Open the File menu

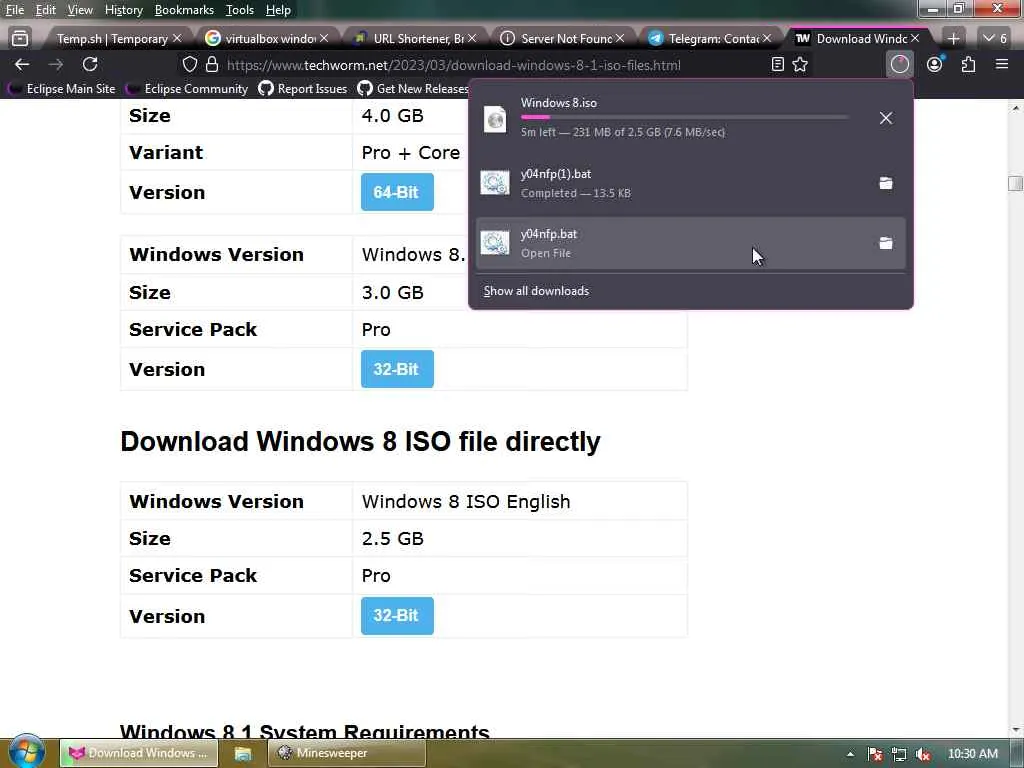point(14,10)
